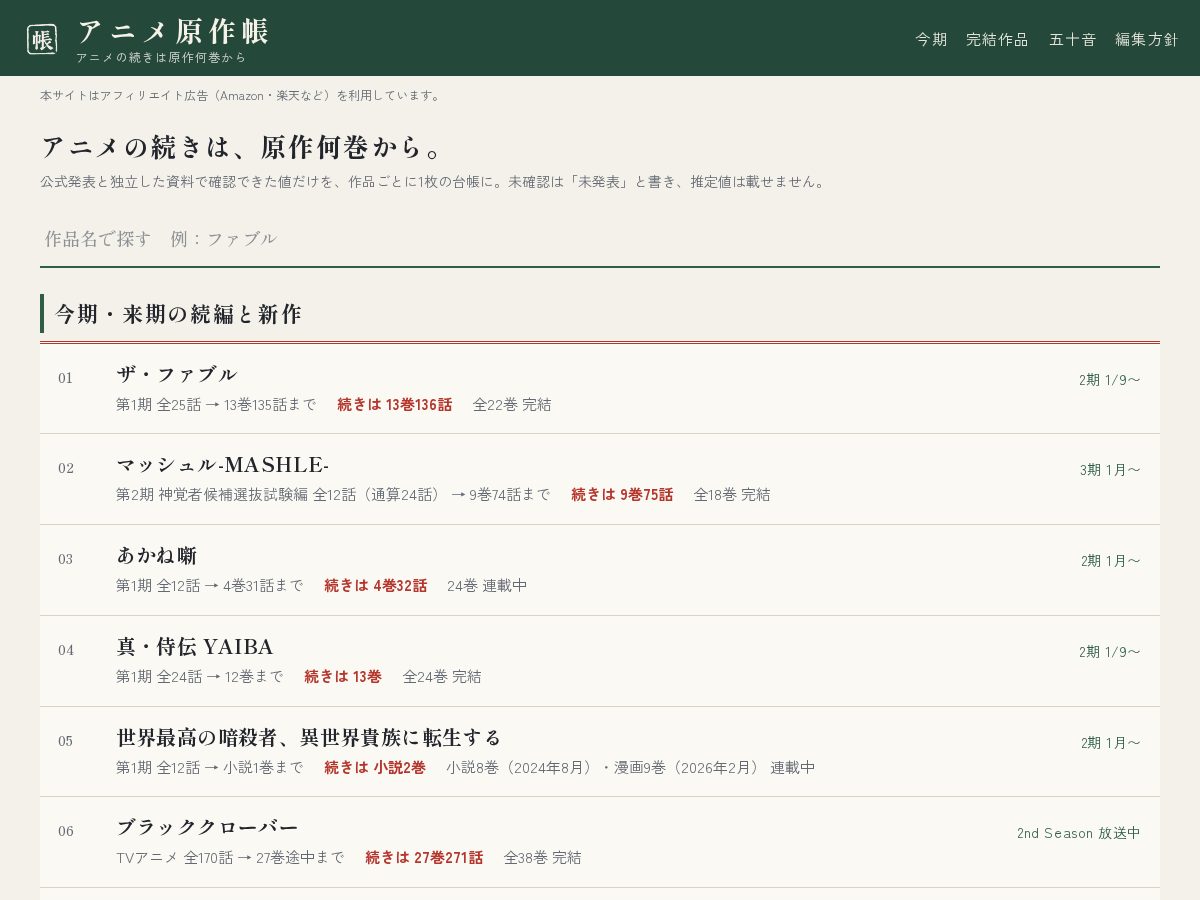Viewport: 1200px width, 900px height.
Task: Click the 今期・来期の続編と新作 section heading
Action: tap(178, 314)
